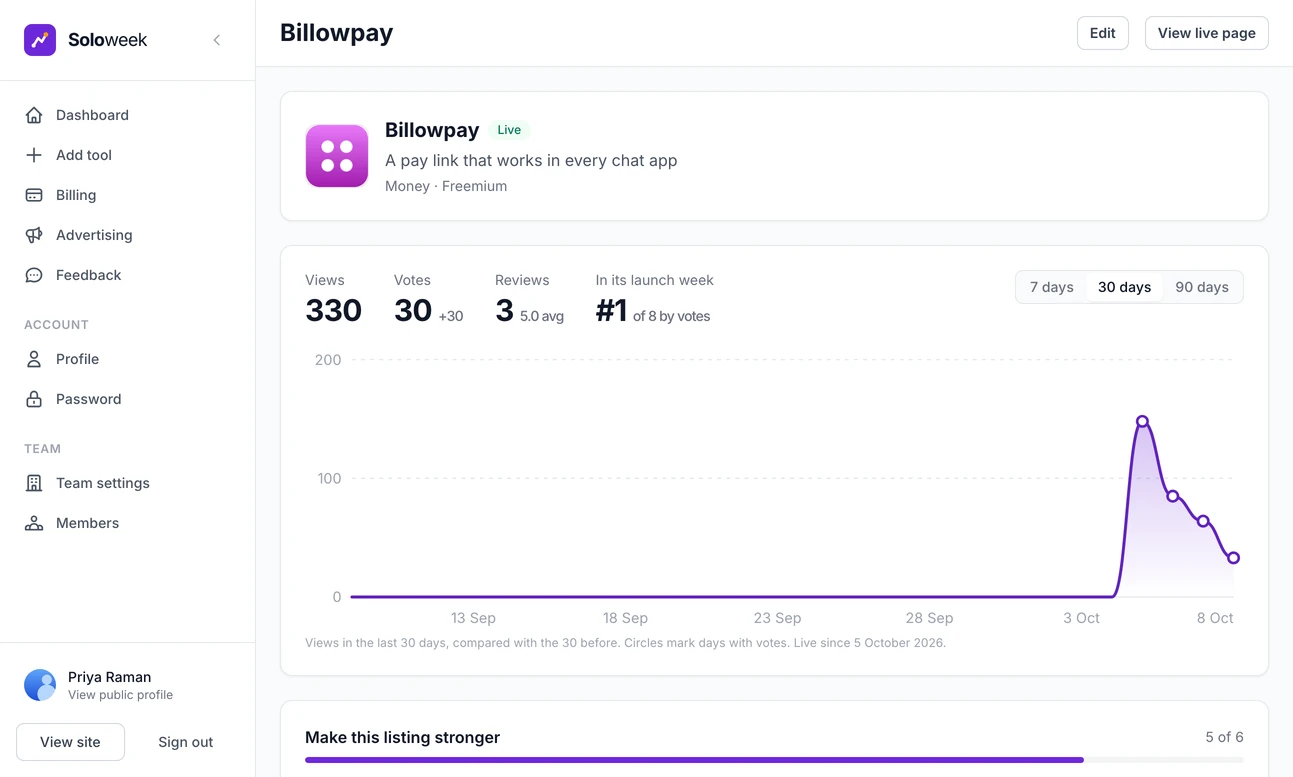The image size is (1293, 777).
Task: Click the last vote marker at 8 Oct
Action: [1233, 558]
